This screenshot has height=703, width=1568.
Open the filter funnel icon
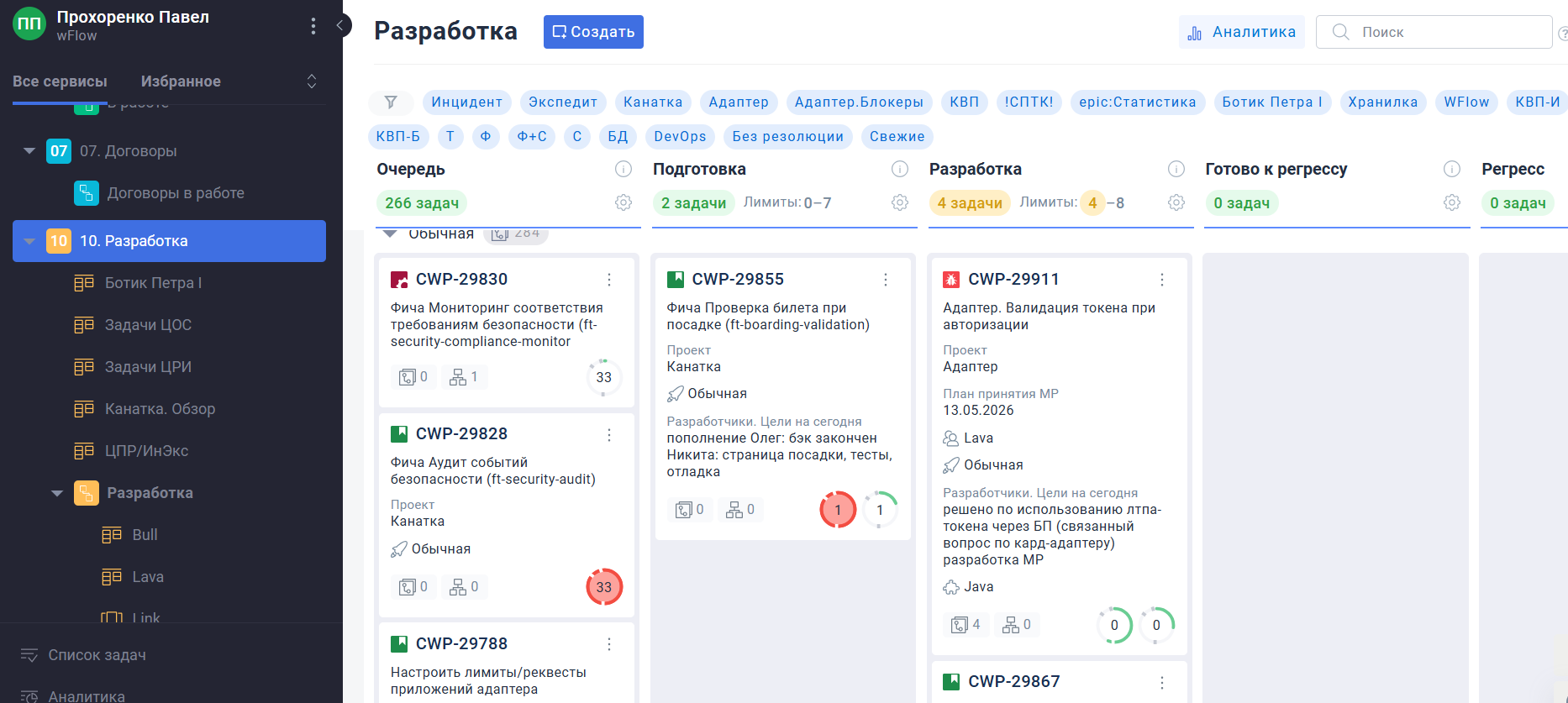coord(391,102)
